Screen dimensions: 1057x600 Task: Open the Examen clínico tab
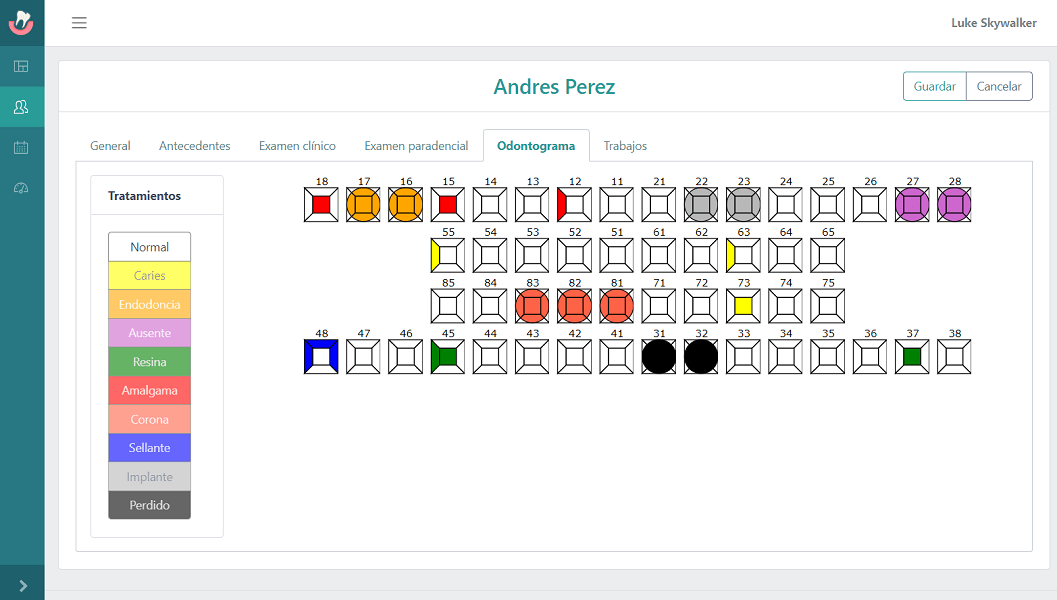click(x=297, y=146)
